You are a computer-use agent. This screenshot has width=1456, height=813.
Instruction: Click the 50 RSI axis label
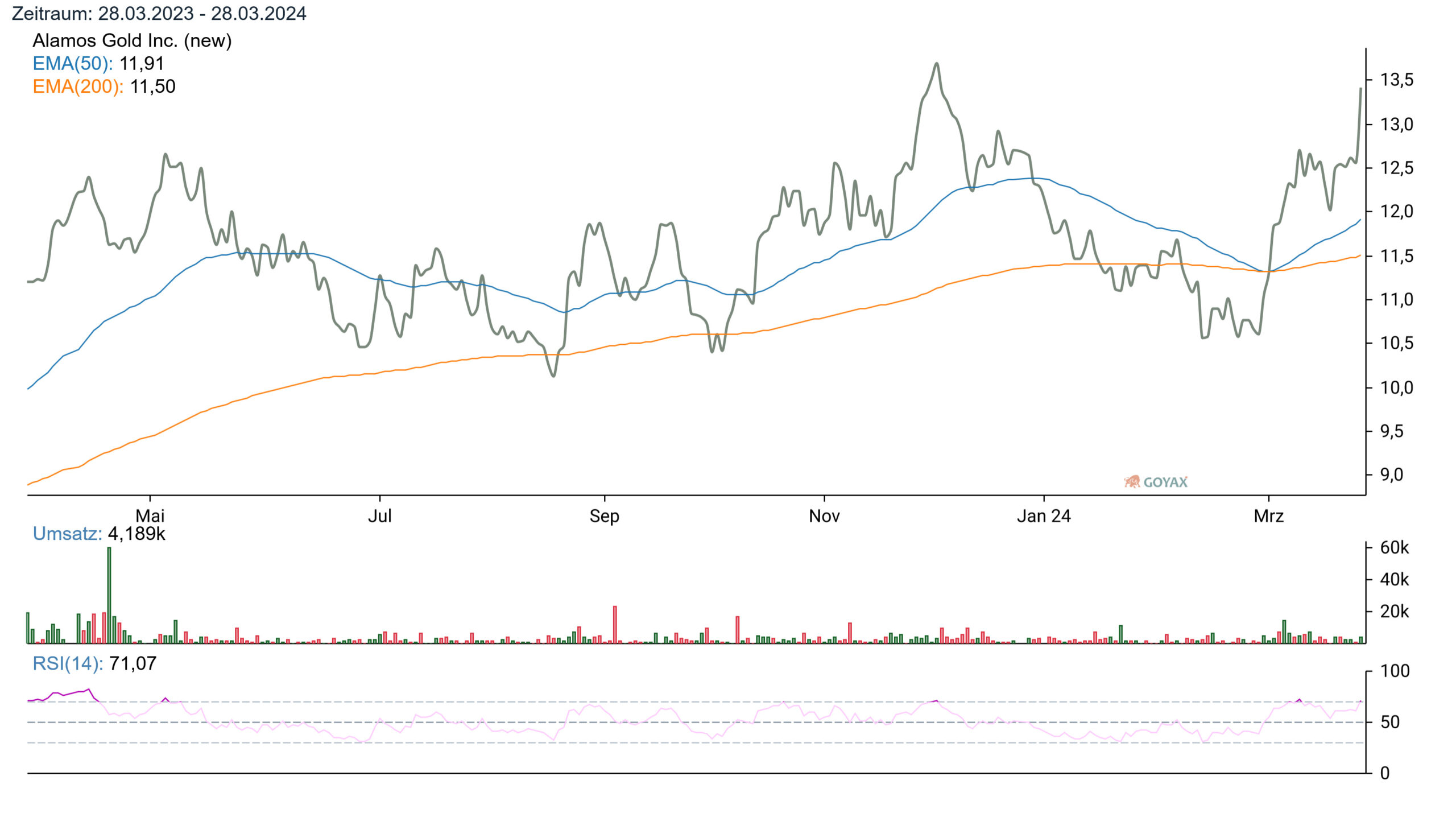[x=1390, y=722]
